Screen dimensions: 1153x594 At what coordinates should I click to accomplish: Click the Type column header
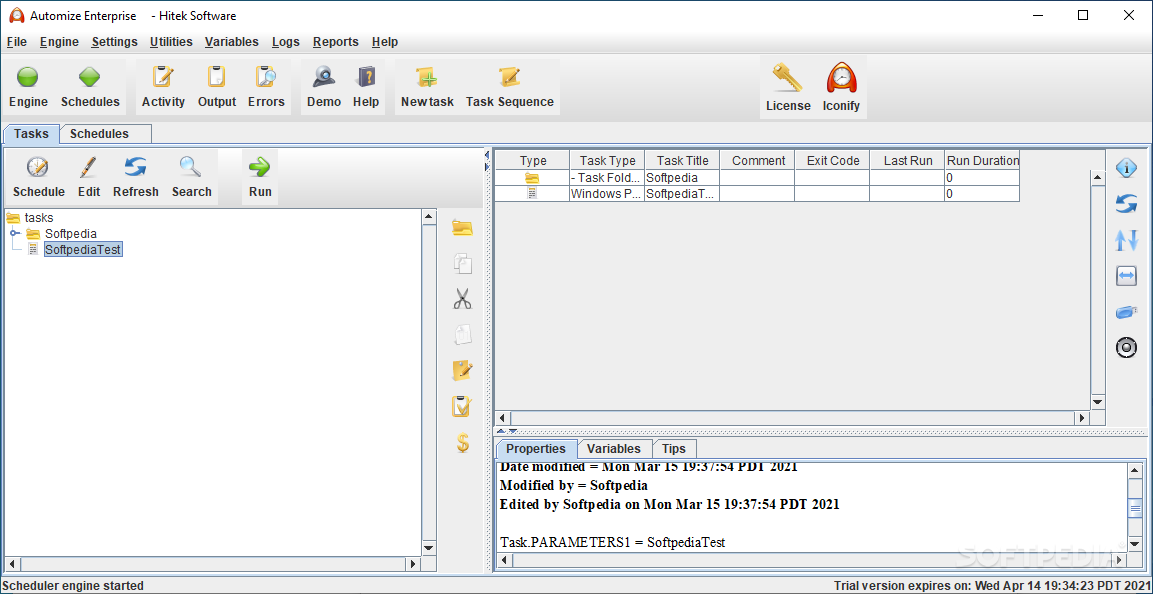pos(533,160)
